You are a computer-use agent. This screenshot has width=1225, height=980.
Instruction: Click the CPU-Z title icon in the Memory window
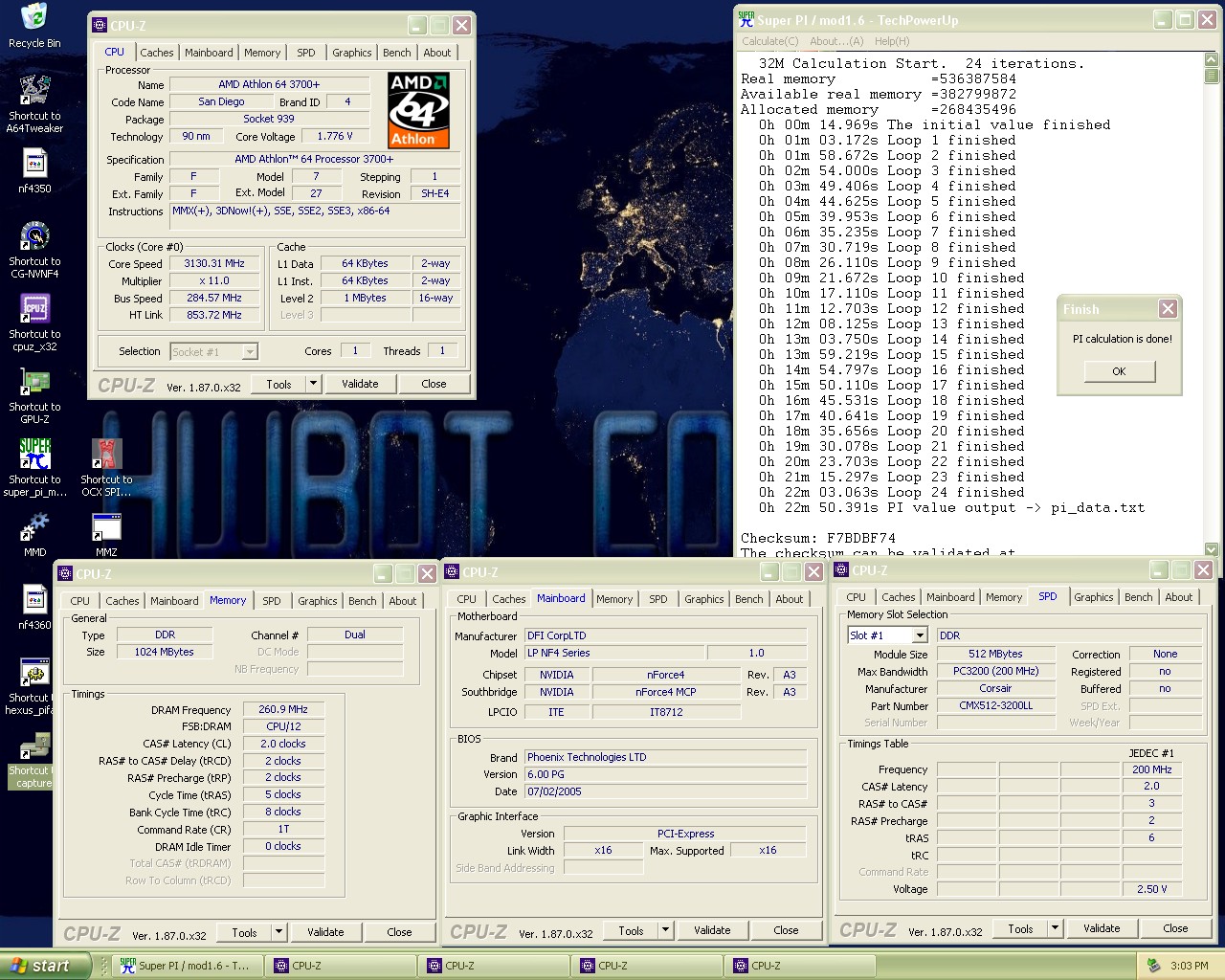click(x=65, y=573)
